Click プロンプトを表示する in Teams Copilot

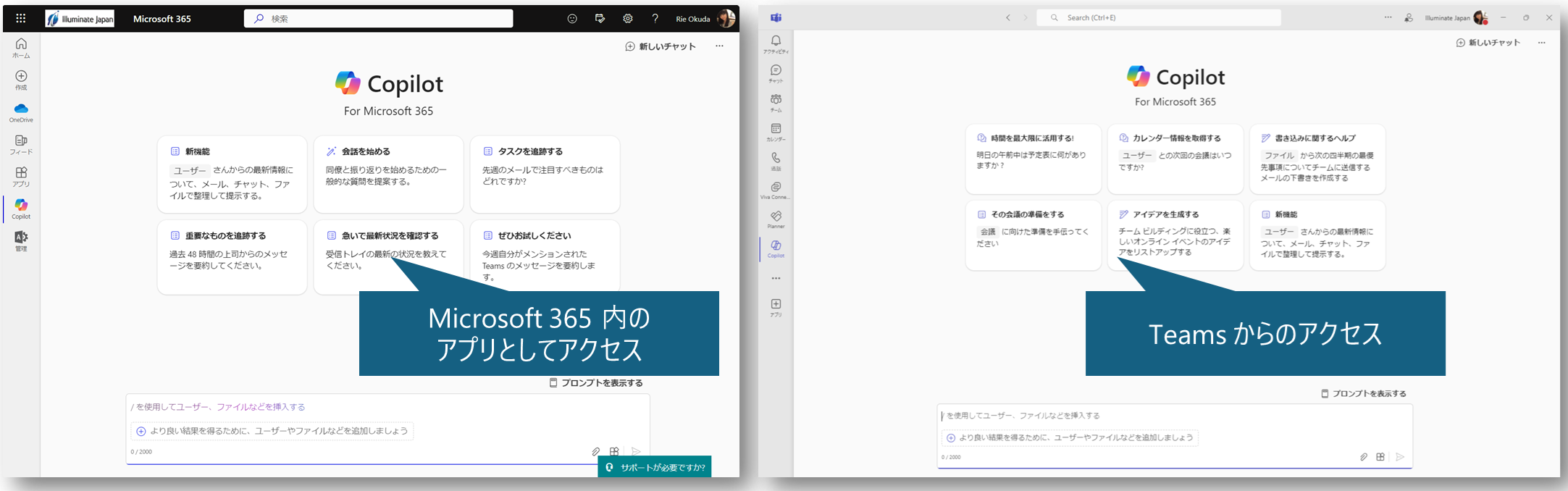pyautogui.click(x=1364, y=394)
